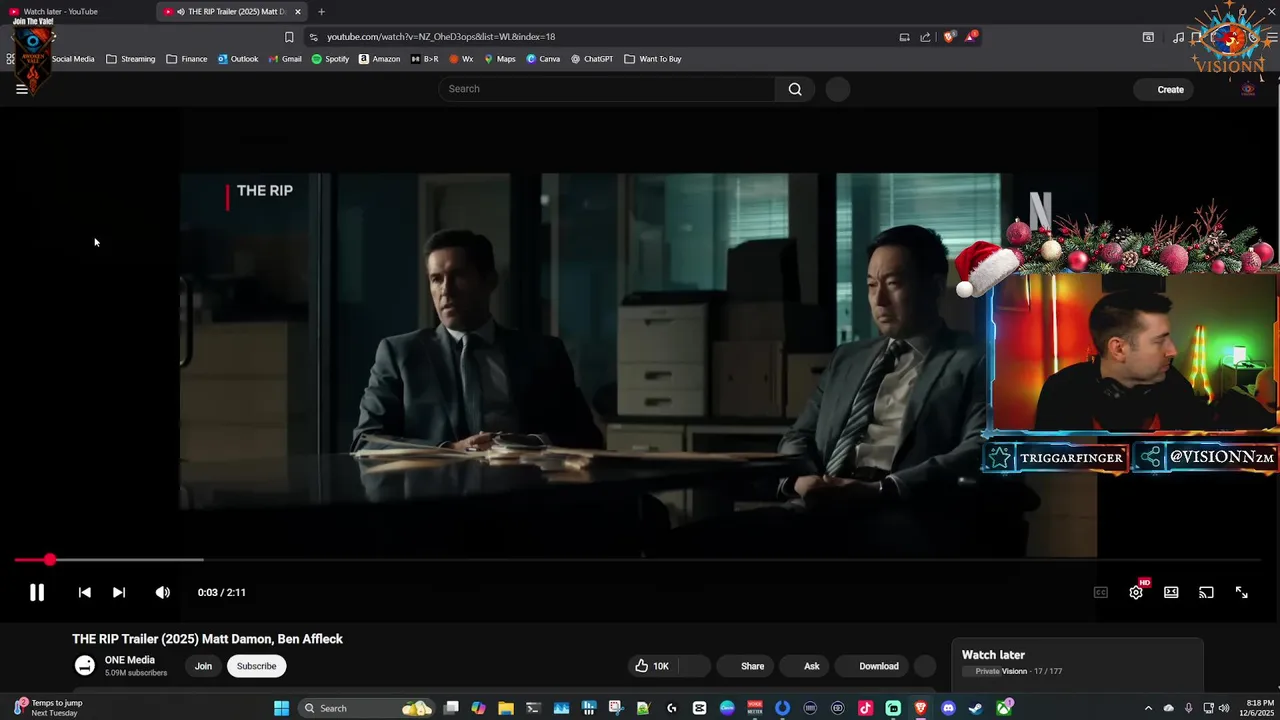1280x720 pixels.
Task: Open the Gmail bookmark
Action: tap(285, 59)
